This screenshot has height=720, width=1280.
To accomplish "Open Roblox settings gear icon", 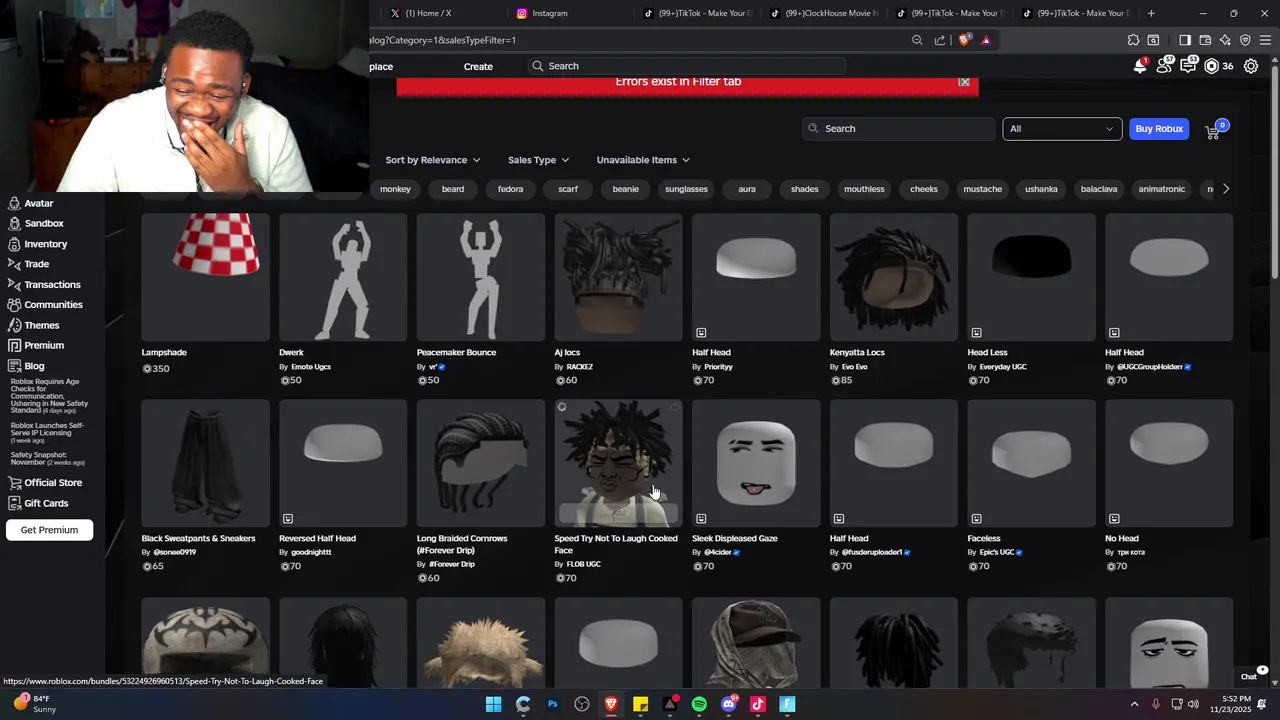I will 1251,66.
